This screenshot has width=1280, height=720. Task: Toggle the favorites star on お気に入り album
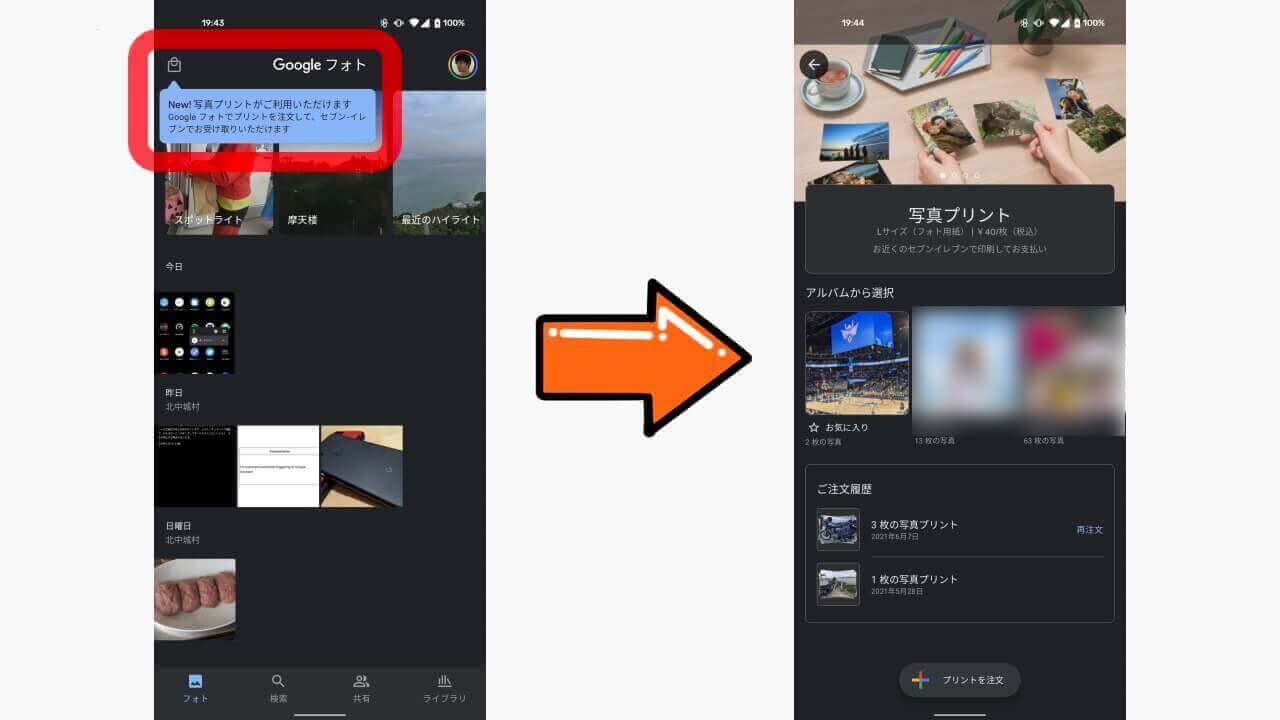point(816,427)
